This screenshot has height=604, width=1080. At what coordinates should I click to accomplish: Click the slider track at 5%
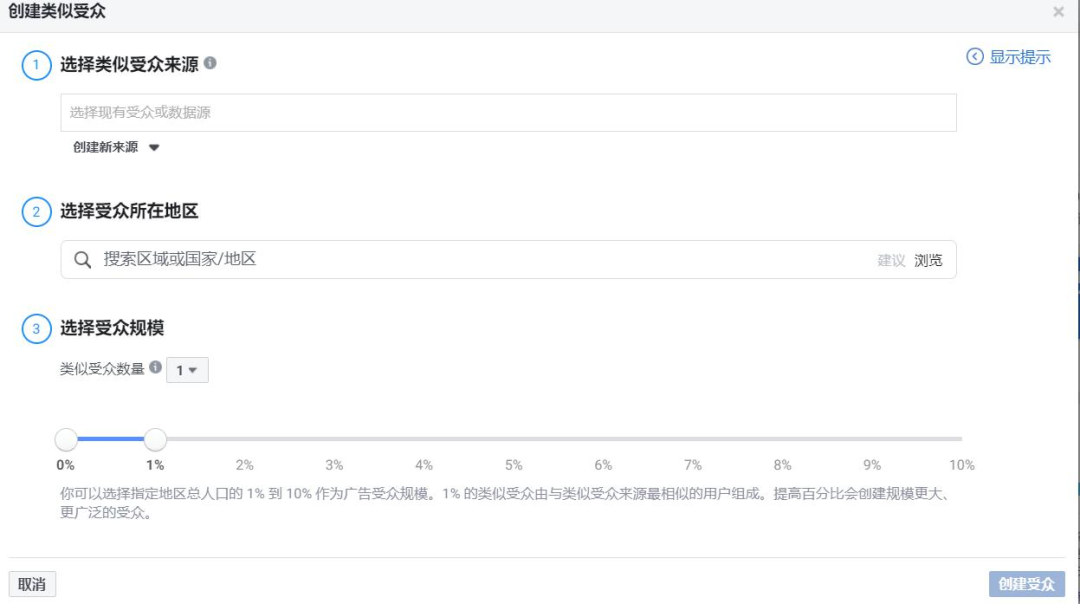pyautogui.click(x=514, y=439)
